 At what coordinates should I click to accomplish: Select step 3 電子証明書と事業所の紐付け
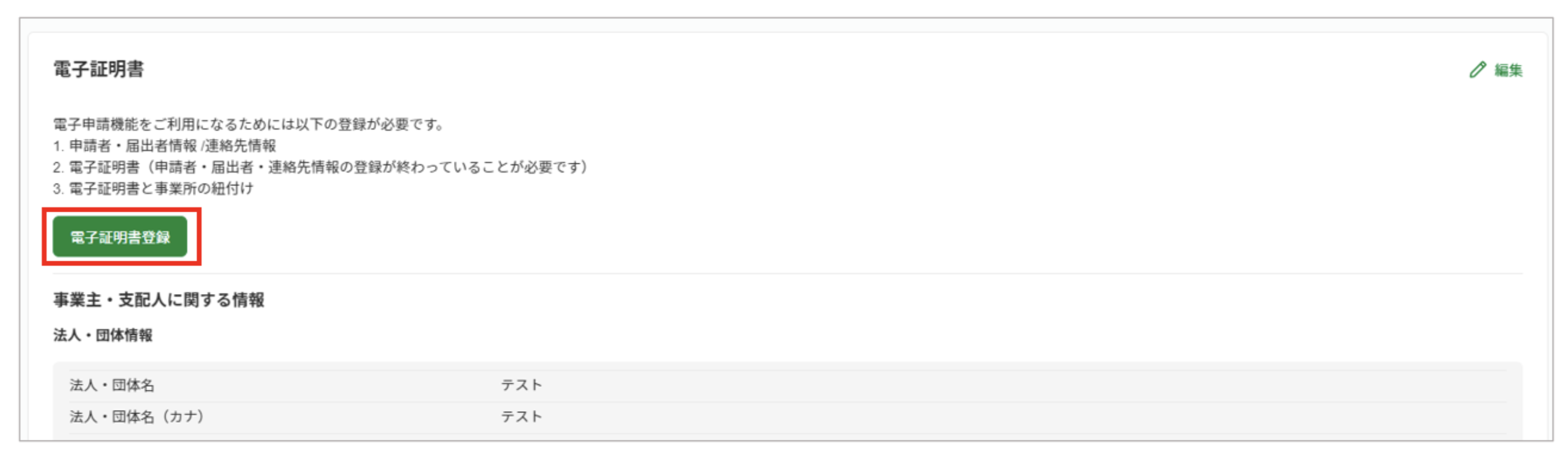tap(161, 188)
